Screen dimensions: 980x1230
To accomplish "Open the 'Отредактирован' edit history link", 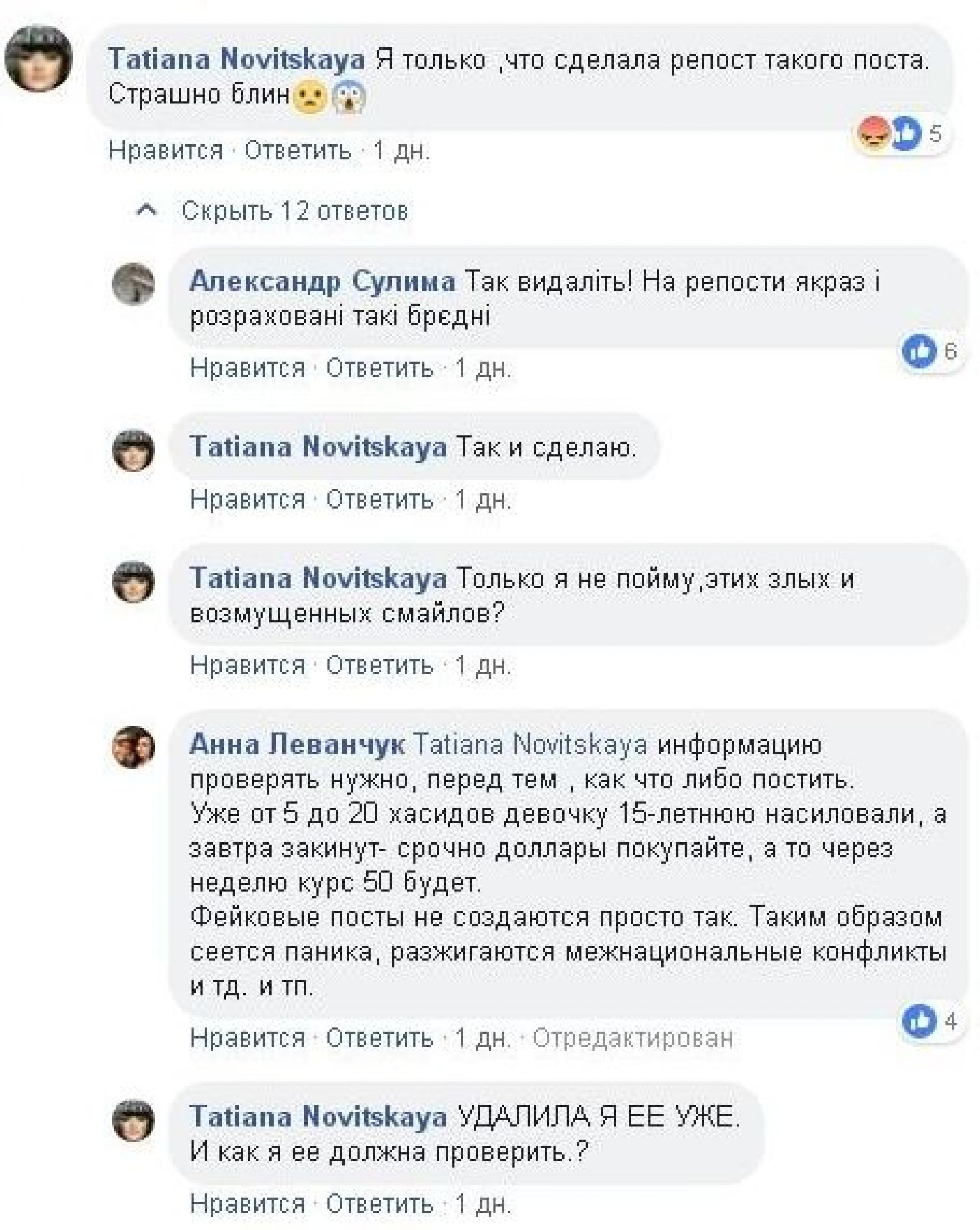I will point(632,1038).
